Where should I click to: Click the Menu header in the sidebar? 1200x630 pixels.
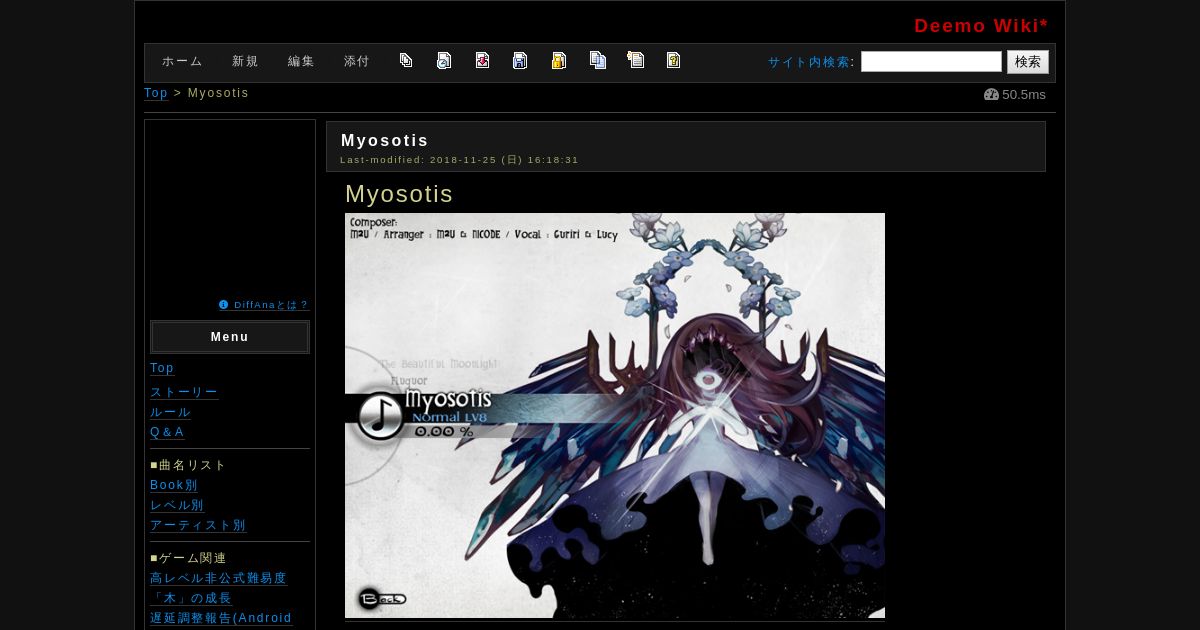click(x=230, y=337)
